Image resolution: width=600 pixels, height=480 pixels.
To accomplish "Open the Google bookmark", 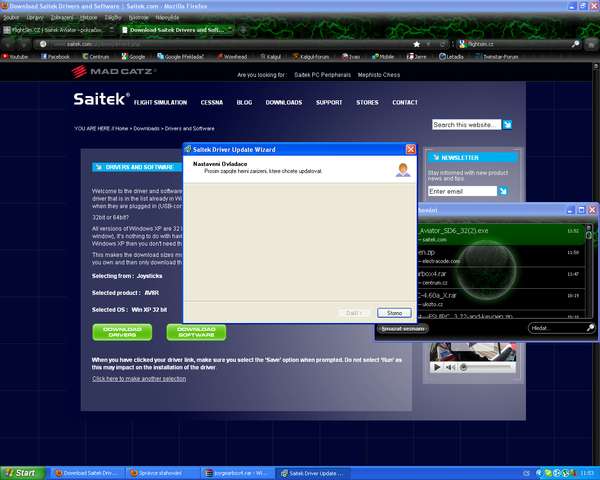I will pyautogui.click(x=133, y=57).
